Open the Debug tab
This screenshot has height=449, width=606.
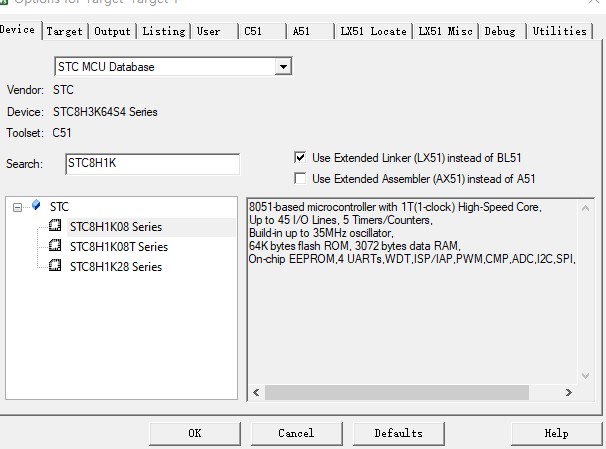(500, 31)
